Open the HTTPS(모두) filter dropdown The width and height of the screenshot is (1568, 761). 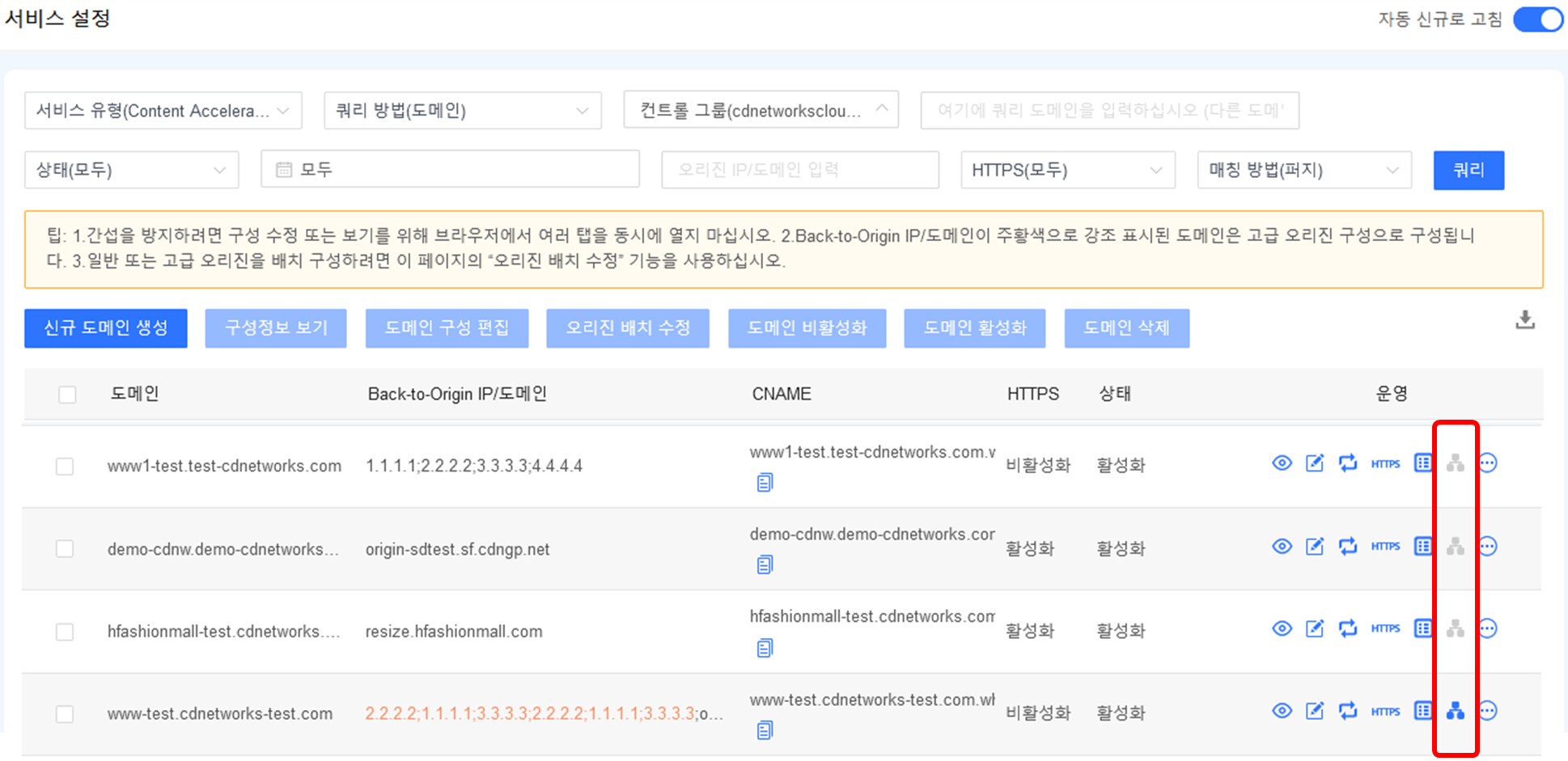(1067, 171)
